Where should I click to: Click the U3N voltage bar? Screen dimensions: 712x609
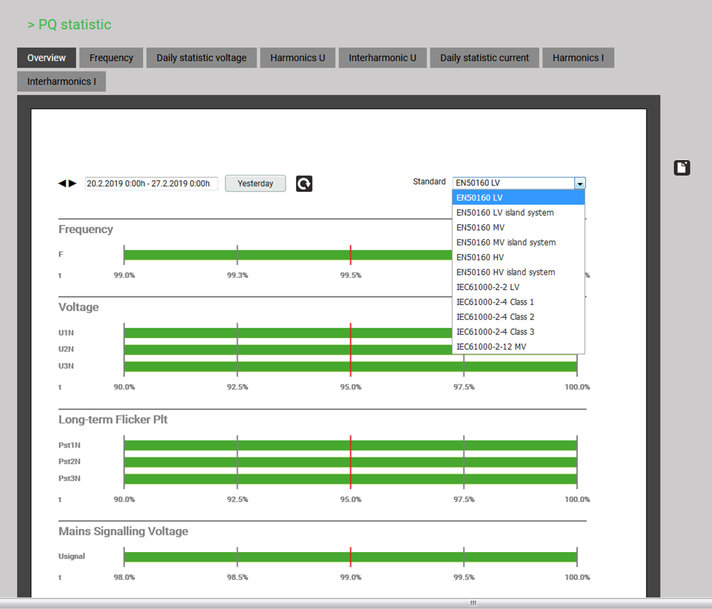(x=351, y=366)
